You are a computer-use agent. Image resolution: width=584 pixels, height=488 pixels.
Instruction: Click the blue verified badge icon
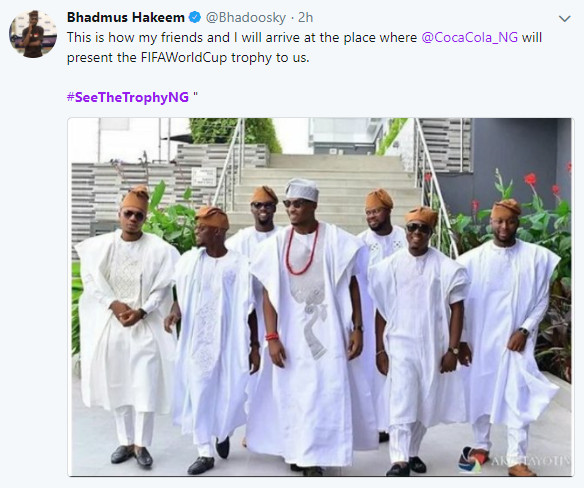click(x=194, y=17)
